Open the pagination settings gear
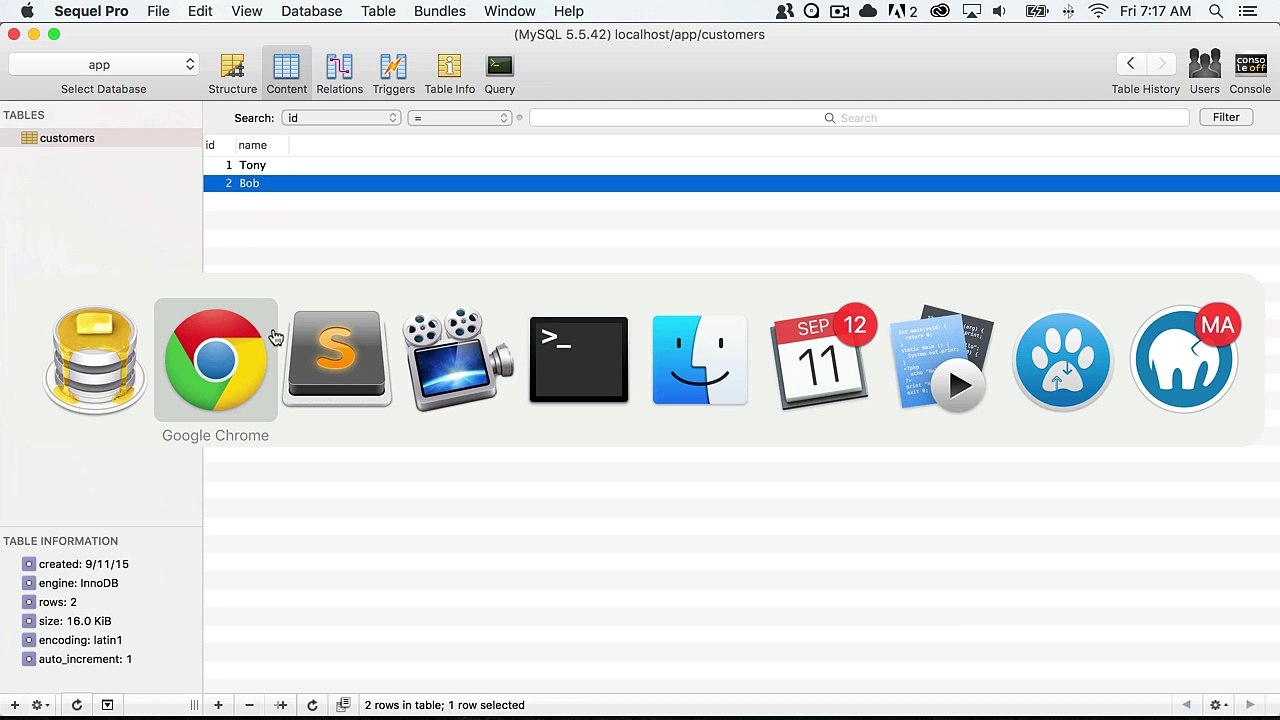 click(x=1218, y=705)
